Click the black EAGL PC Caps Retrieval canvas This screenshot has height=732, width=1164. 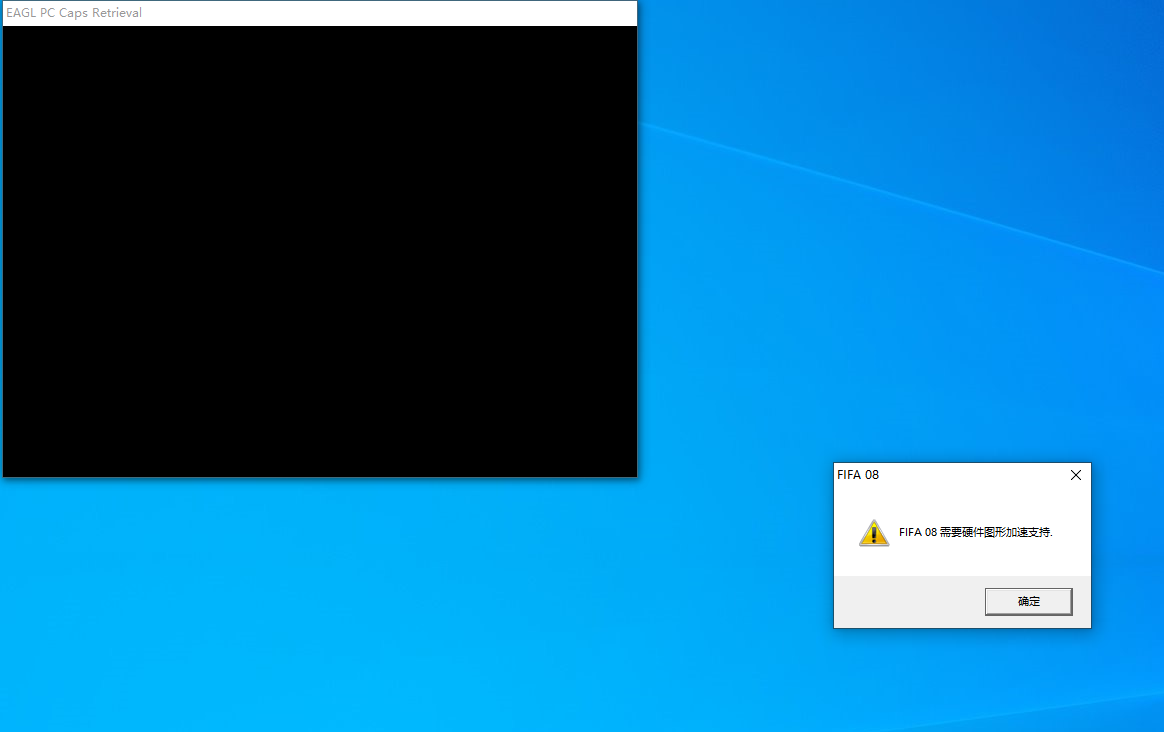click(x=320, y=252)
